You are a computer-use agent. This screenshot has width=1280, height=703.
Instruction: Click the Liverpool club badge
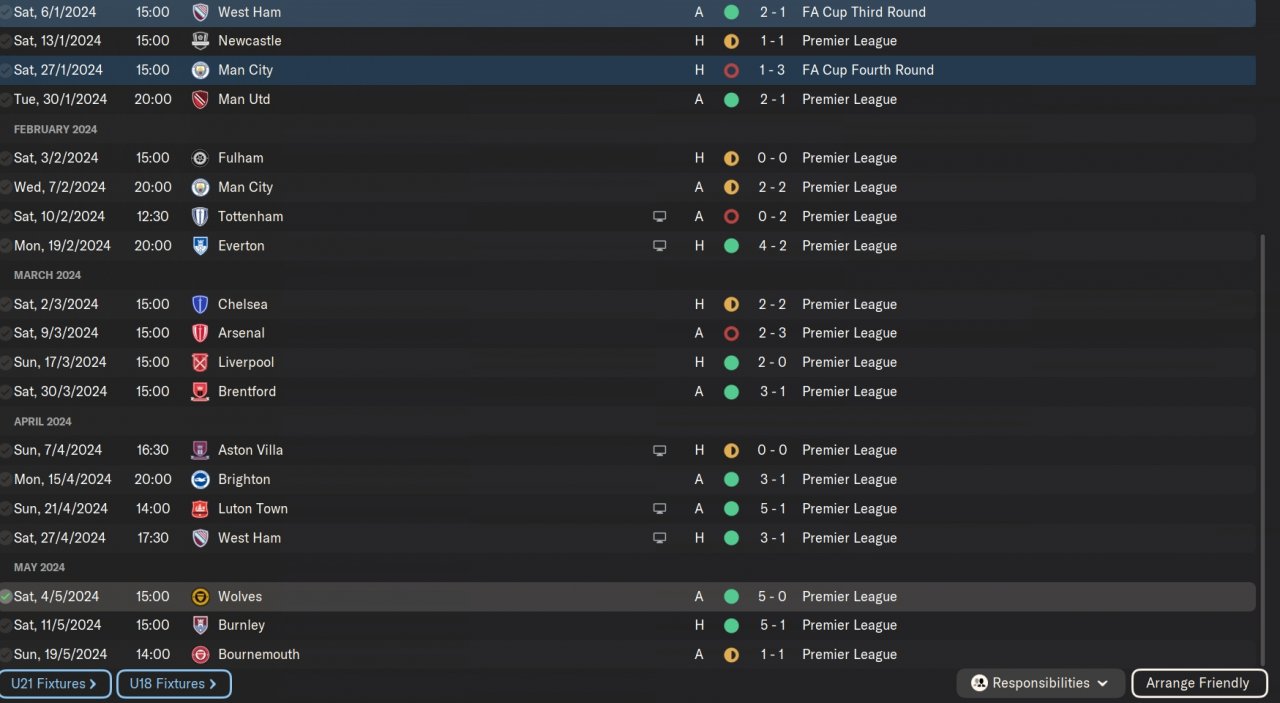tap(200, 363)
